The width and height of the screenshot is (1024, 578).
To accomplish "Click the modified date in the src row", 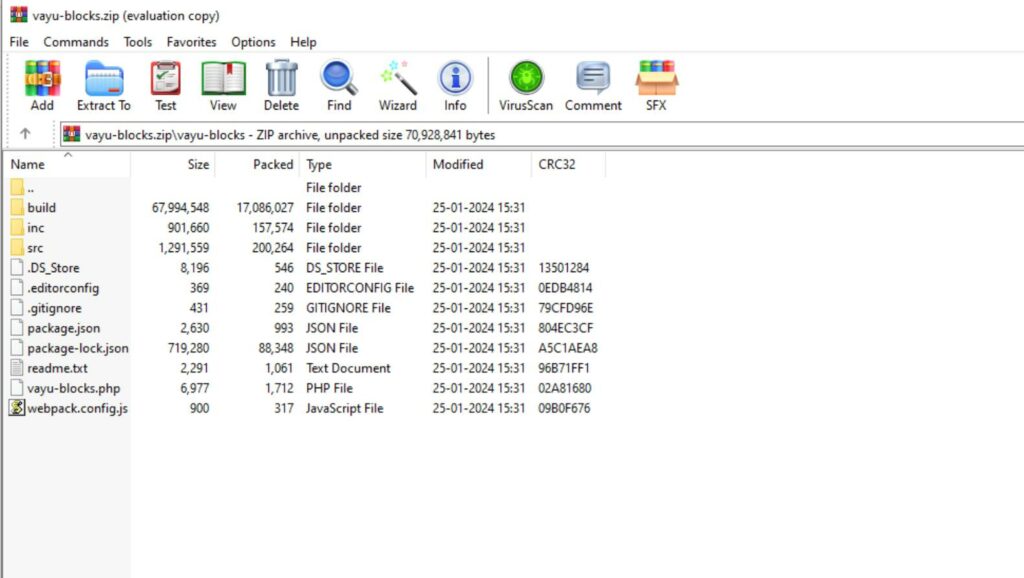I will tap(479, 248).
